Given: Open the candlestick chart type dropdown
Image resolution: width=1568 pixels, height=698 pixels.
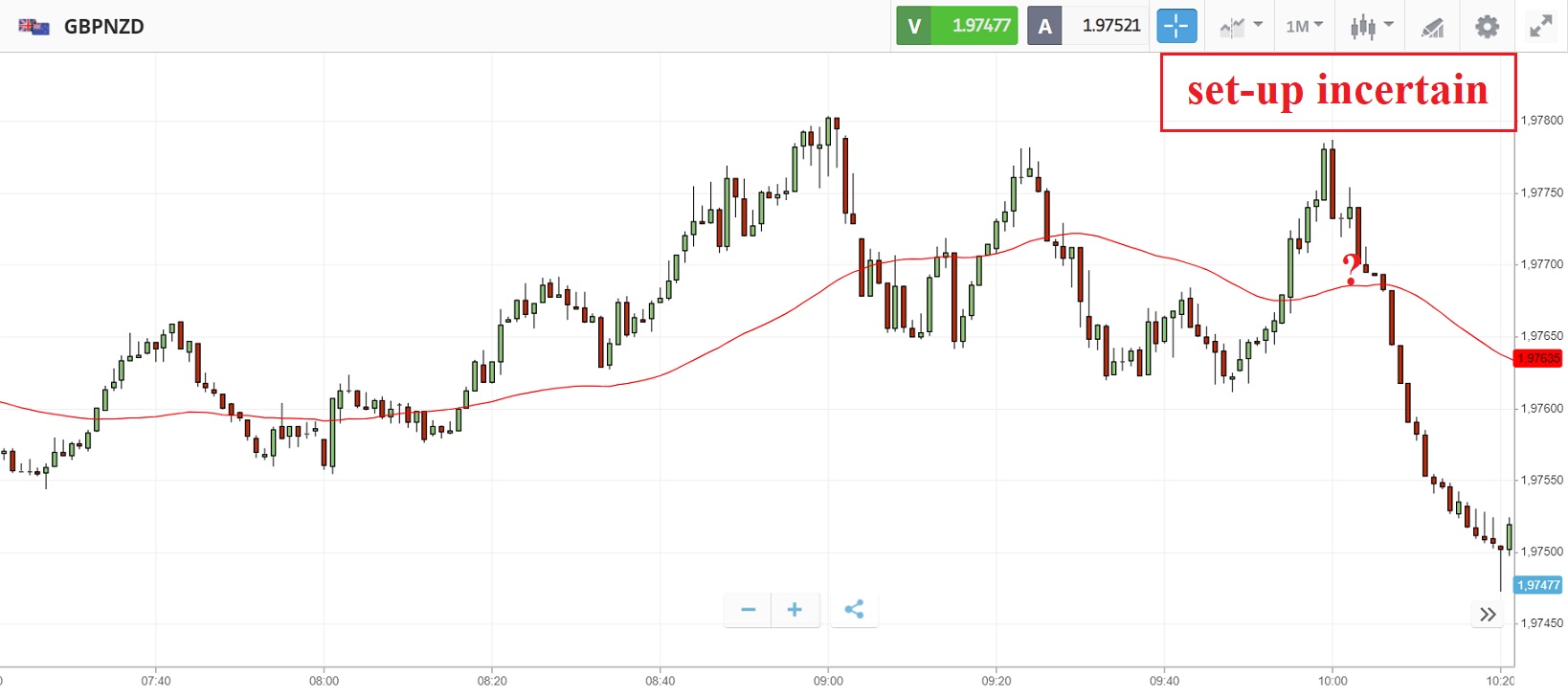Looking at the screenshot, I should pyautogui.click(x=1371, y=26).
